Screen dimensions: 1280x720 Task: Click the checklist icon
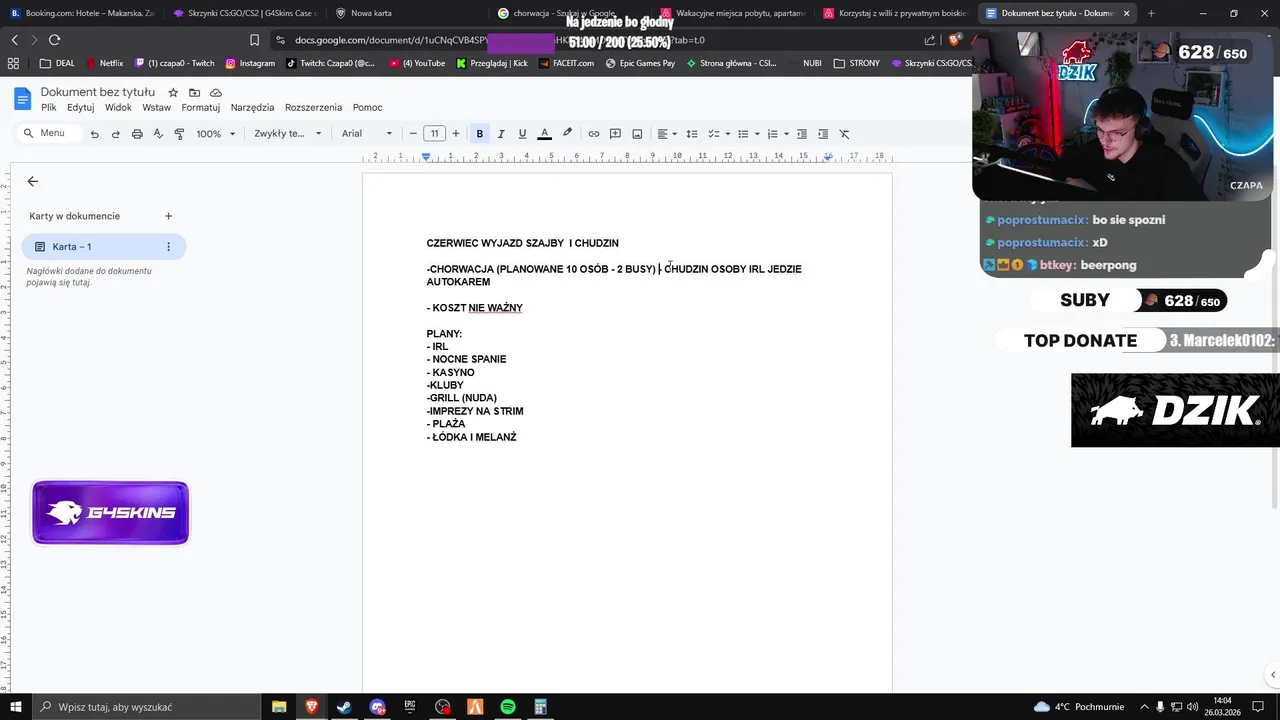pyautogui.click(x=714, y=134)
